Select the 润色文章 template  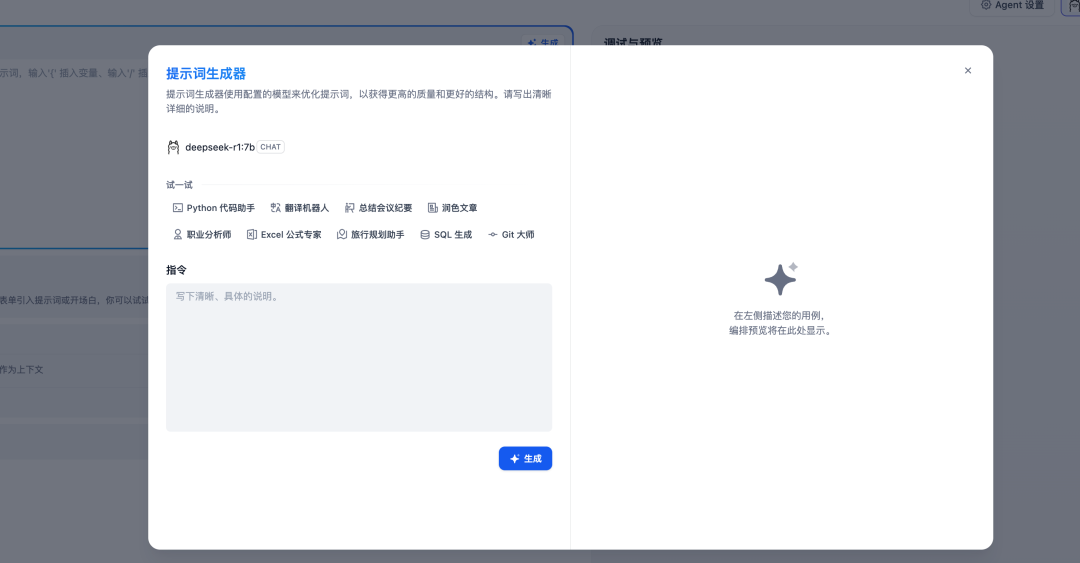click(x=453, y=207)
